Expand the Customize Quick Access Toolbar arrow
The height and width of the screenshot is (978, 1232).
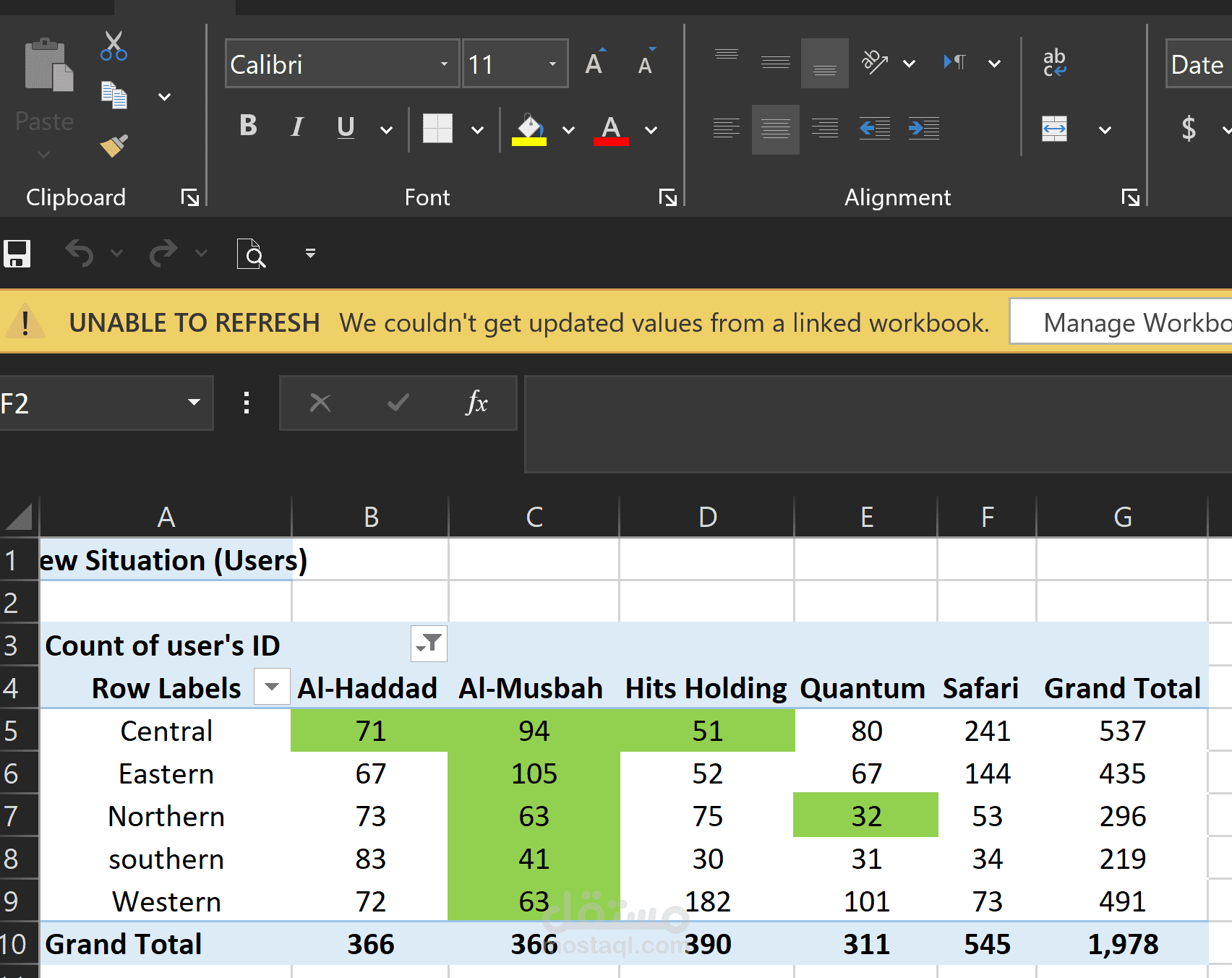click(x=310, y=253)
